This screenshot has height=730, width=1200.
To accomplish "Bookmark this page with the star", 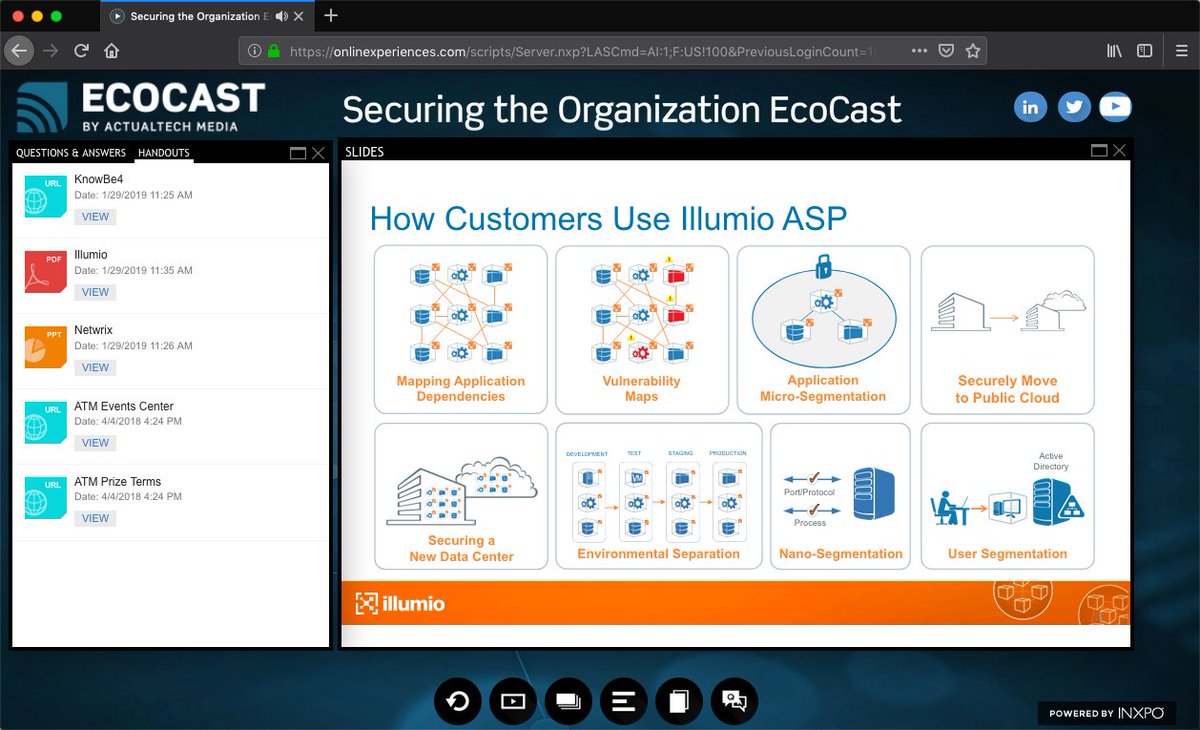I will (x=972, y=50).
